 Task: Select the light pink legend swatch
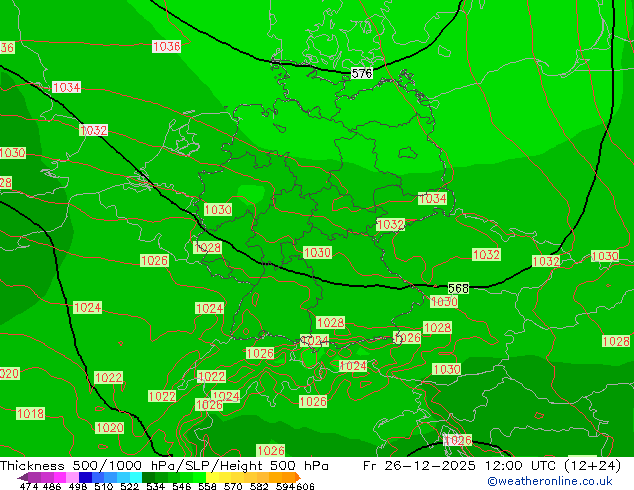[x=72, y=477]
